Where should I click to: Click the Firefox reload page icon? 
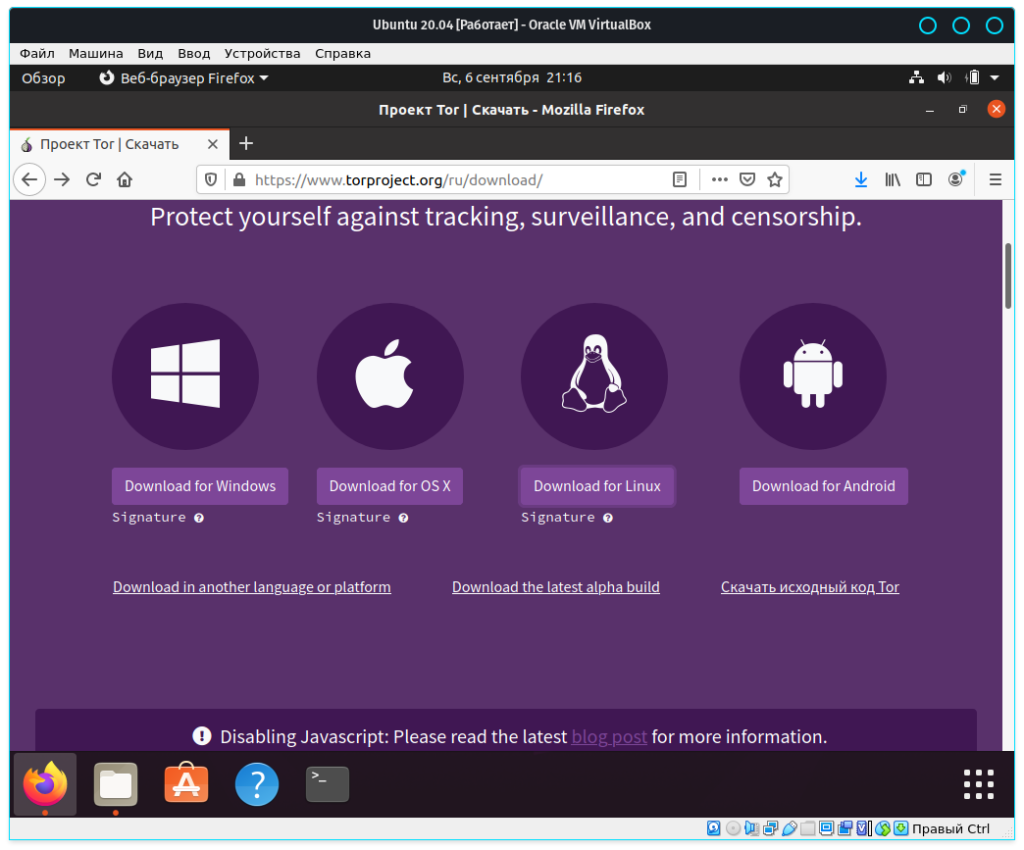coord(93,180)
